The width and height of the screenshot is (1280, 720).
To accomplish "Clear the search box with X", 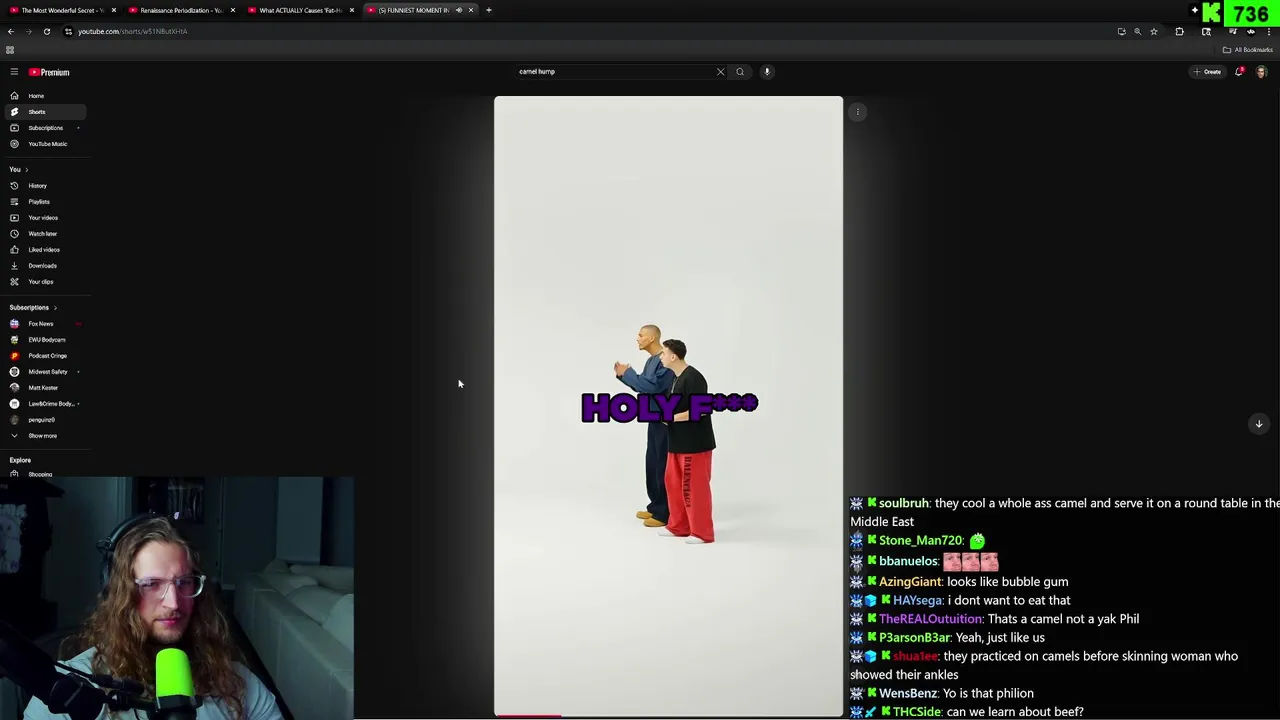I will 720,72.
